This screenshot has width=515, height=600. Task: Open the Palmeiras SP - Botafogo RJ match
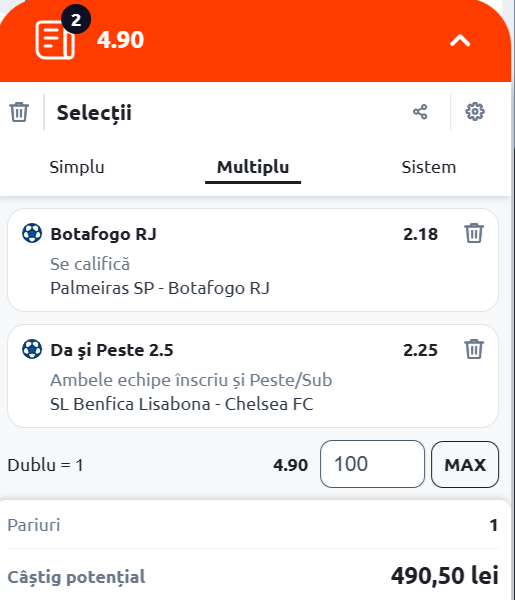click(160, 288)
